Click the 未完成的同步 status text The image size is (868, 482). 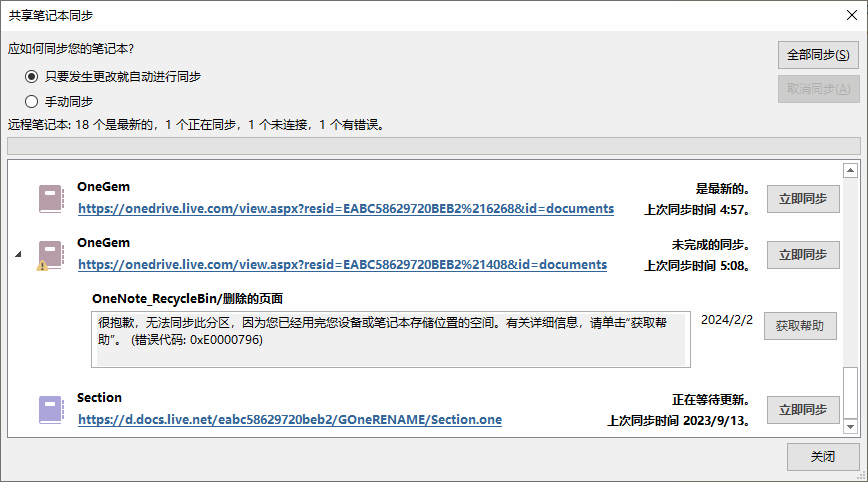click(x=710, y=245)
